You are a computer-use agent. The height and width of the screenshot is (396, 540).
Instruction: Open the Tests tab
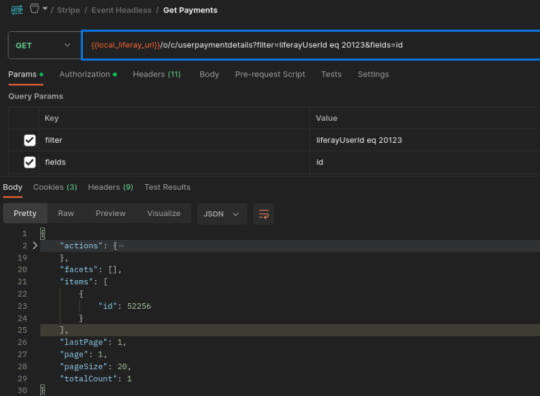click(331, 74)
